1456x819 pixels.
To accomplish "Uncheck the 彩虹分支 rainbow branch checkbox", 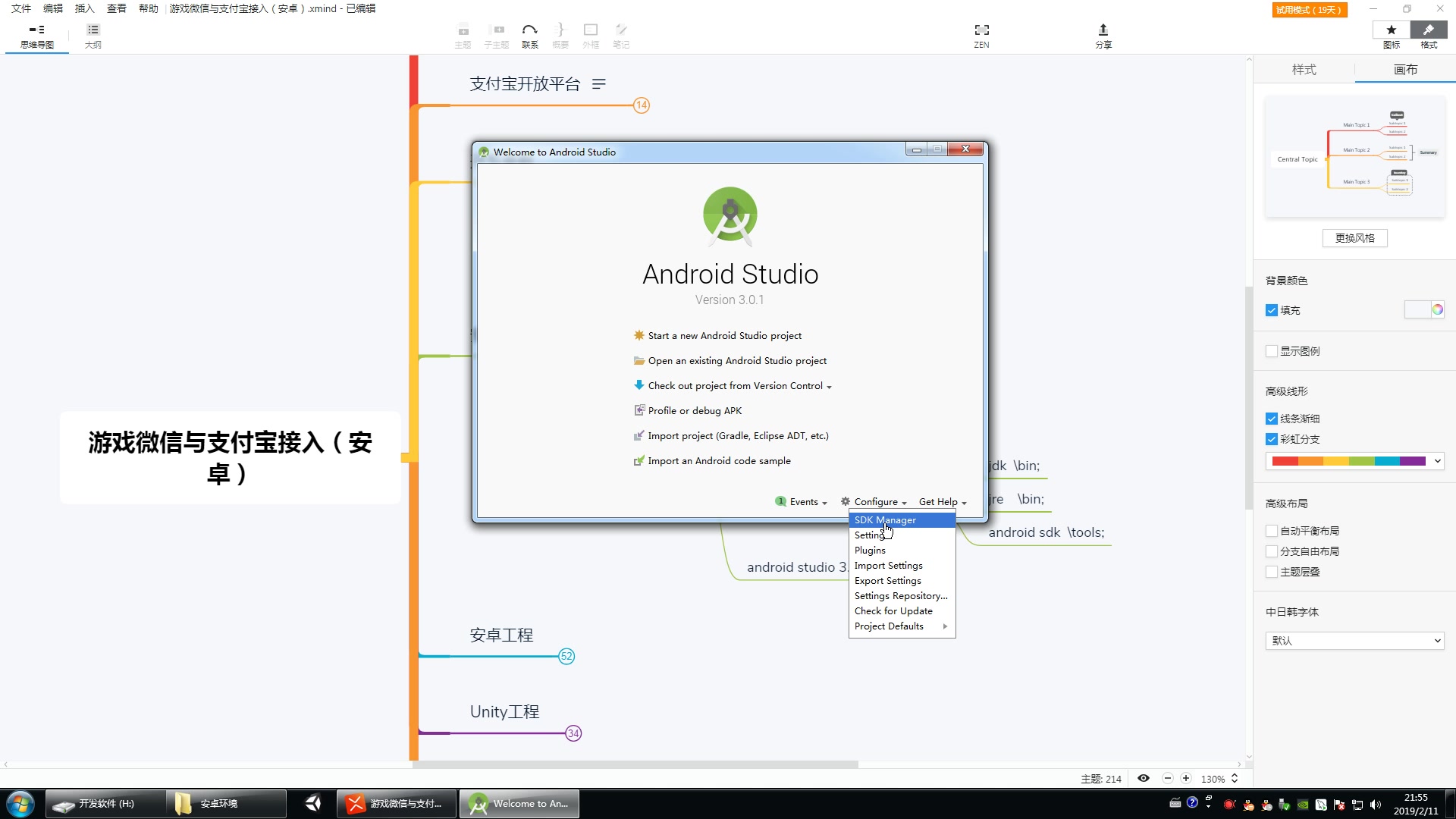I will 1272,439.
